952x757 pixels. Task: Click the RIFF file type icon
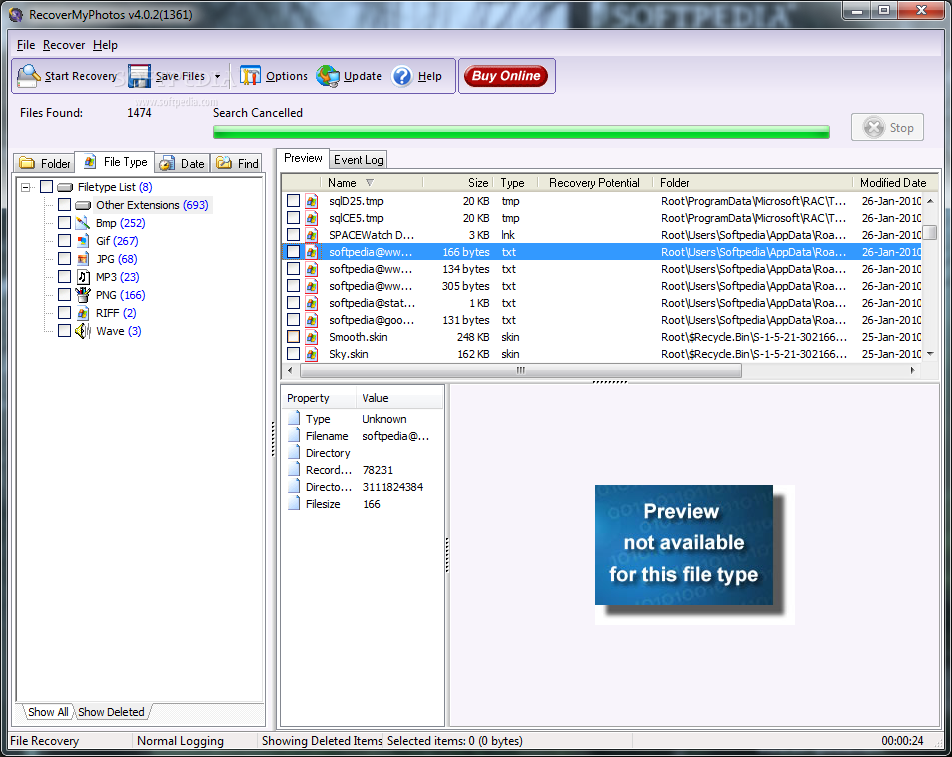click(x=83, y=313)
